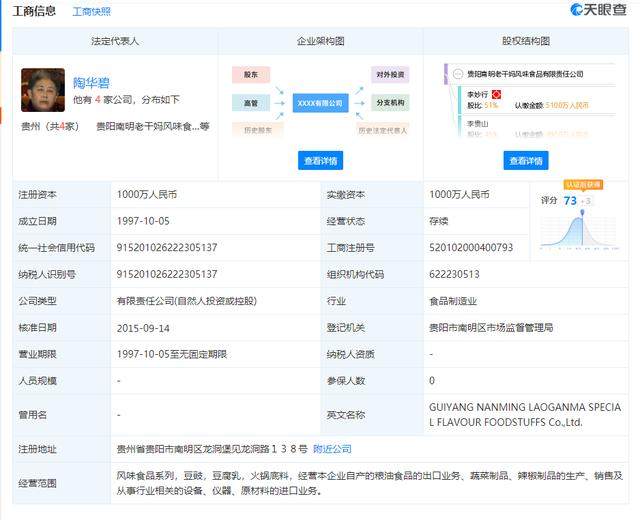This screenshot has width=640, height=520.
Task: Click the XXXX有限公司 center node
Action: coord(320,103)
